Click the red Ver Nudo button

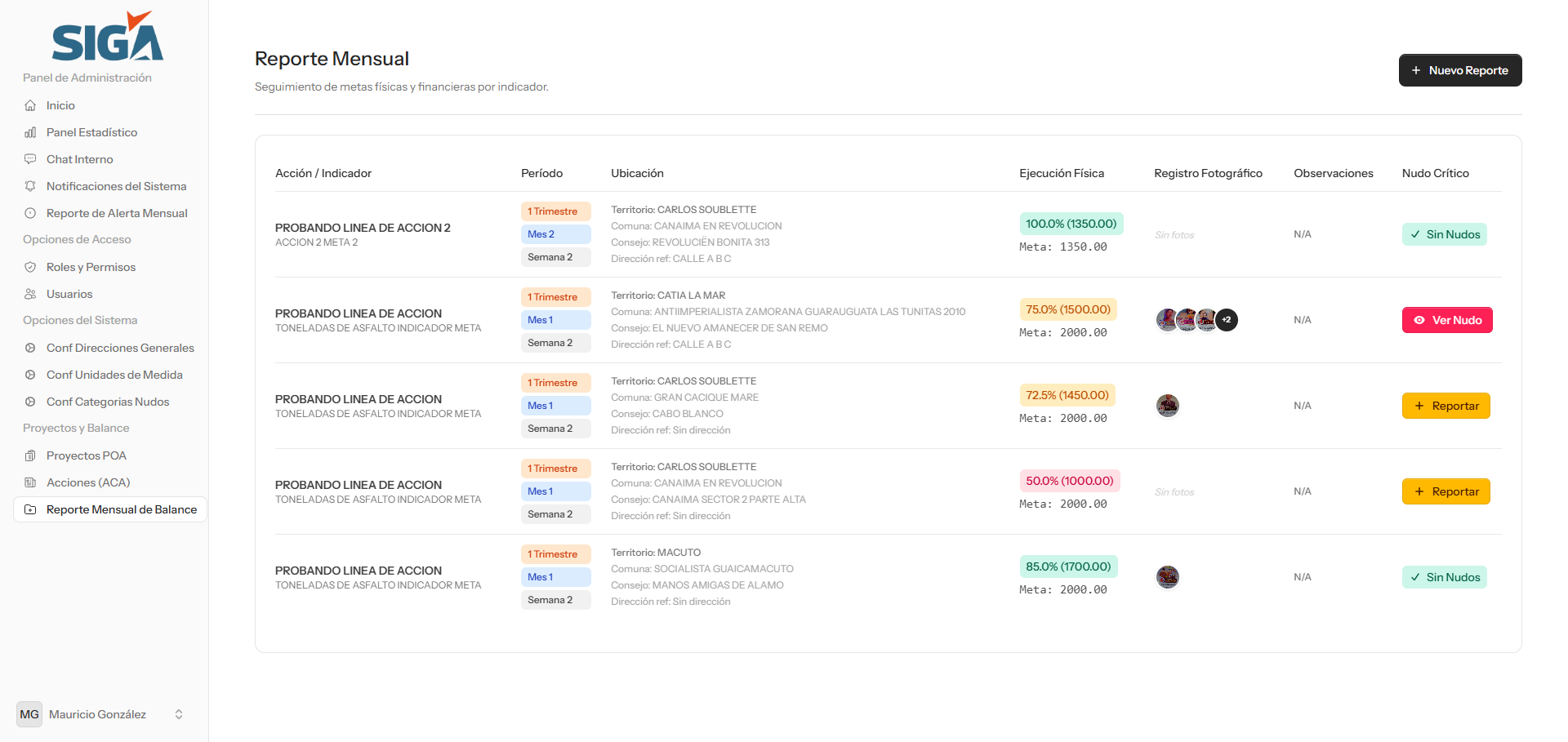[1446, 320]
